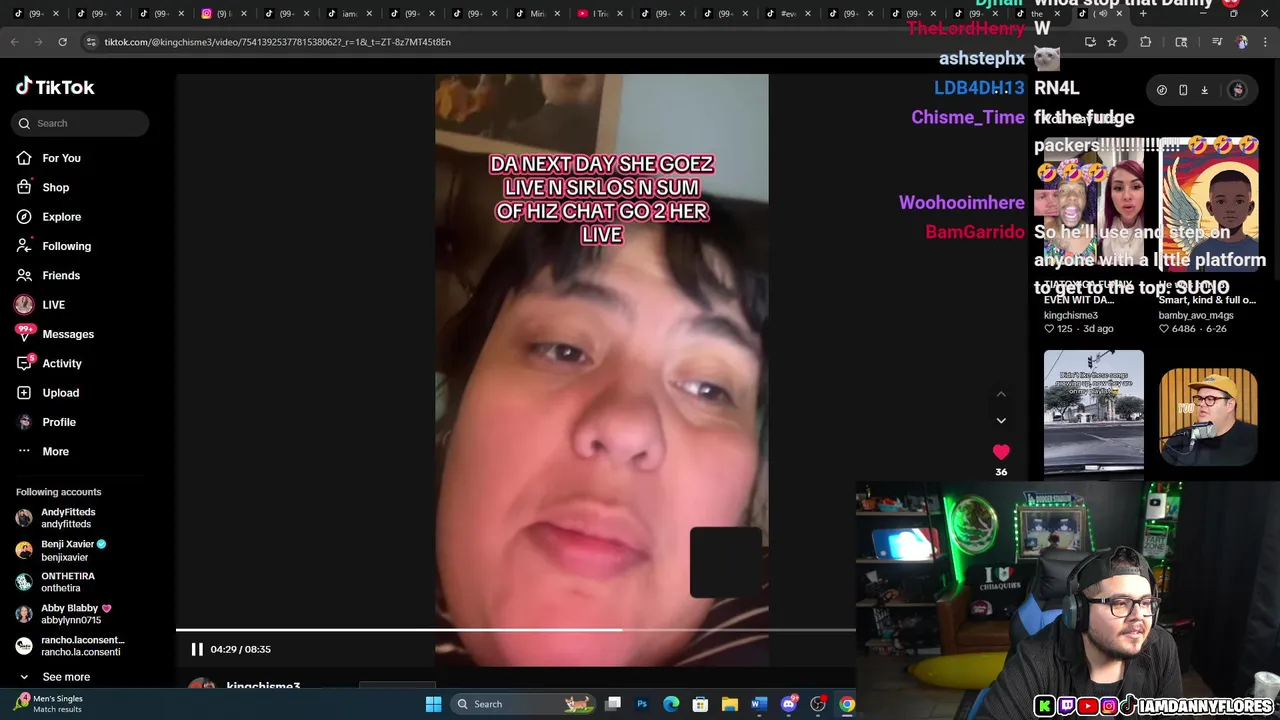Screen dimensions: 1280x720
Task: Click the TikTok logo
Action: [x=55, y=87]
